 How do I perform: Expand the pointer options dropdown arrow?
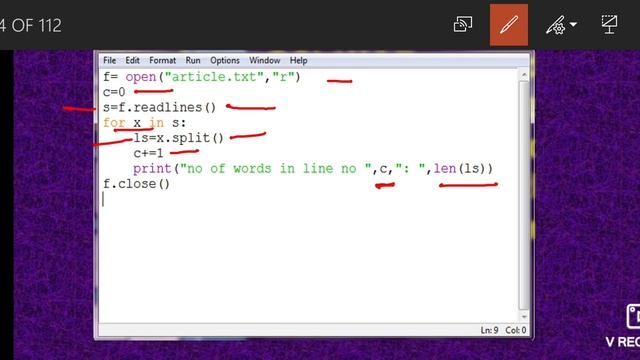[x=573, y=25]
